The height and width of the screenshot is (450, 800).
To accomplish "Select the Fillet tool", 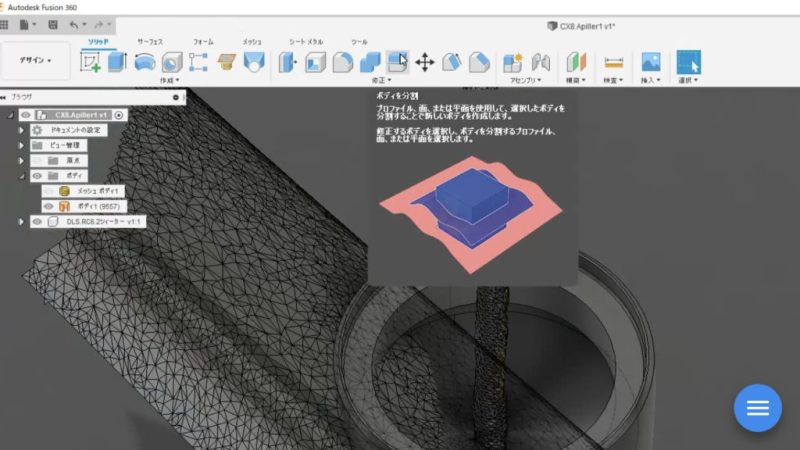I will pos(343,62).
